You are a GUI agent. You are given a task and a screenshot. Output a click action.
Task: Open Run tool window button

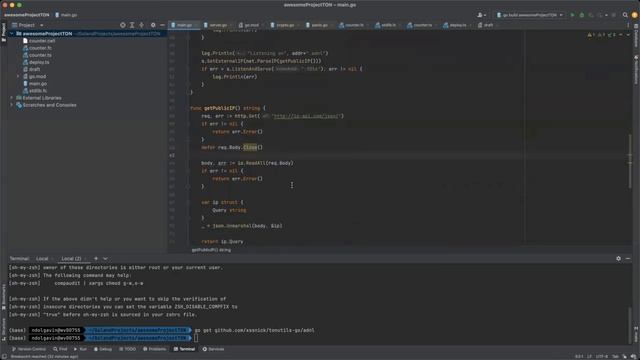(x=80, y=349)
